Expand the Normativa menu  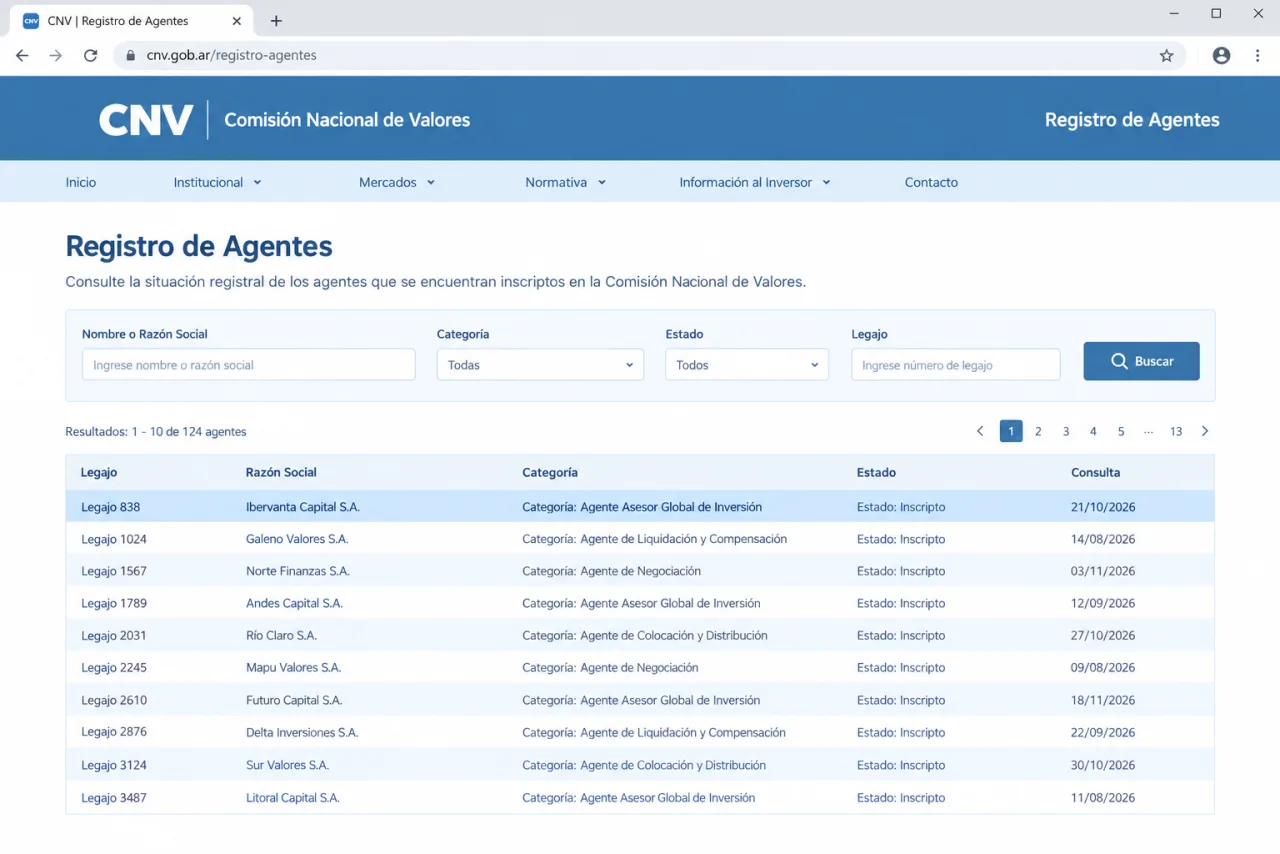point(566,182)
